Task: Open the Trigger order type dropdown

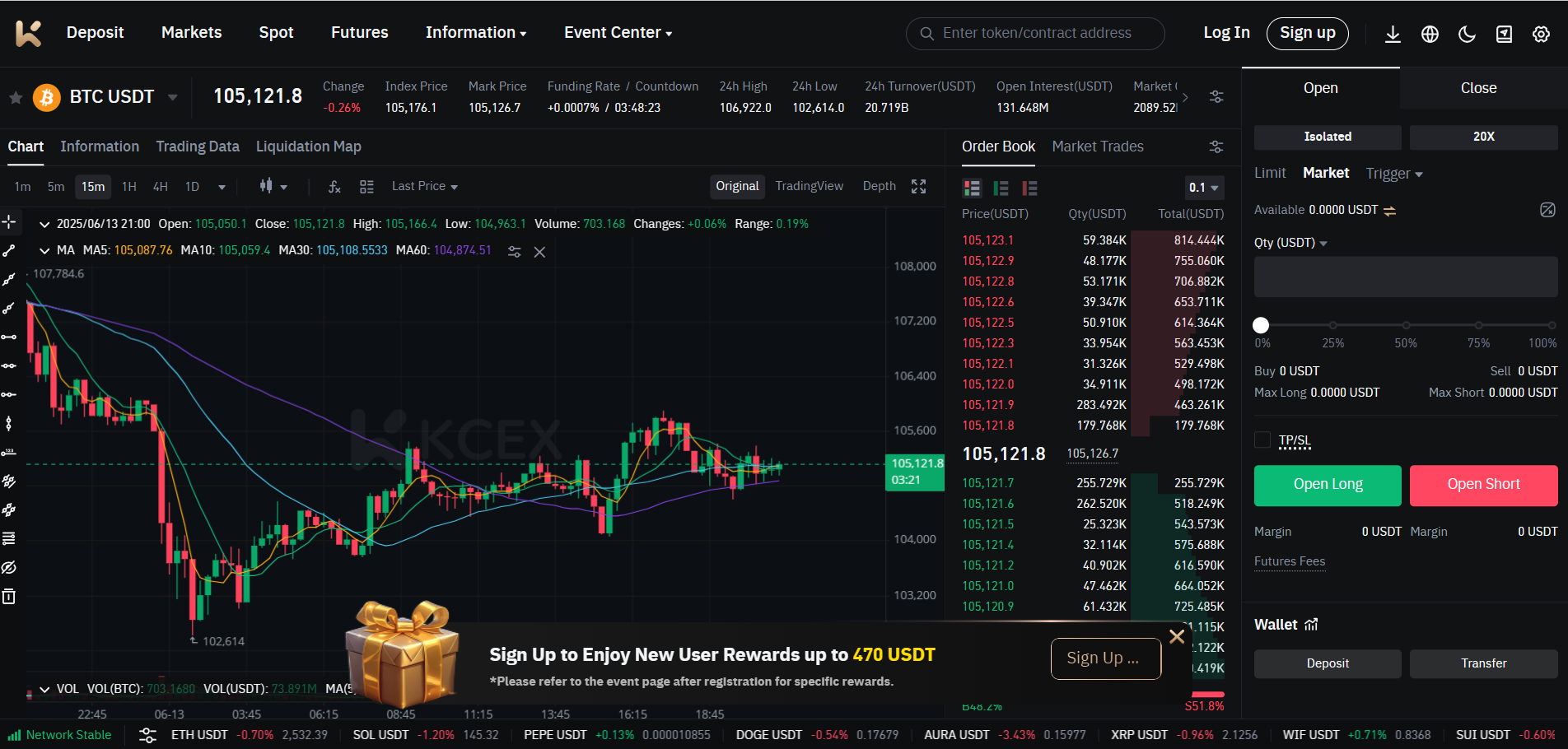Action: coord(1394,174)
